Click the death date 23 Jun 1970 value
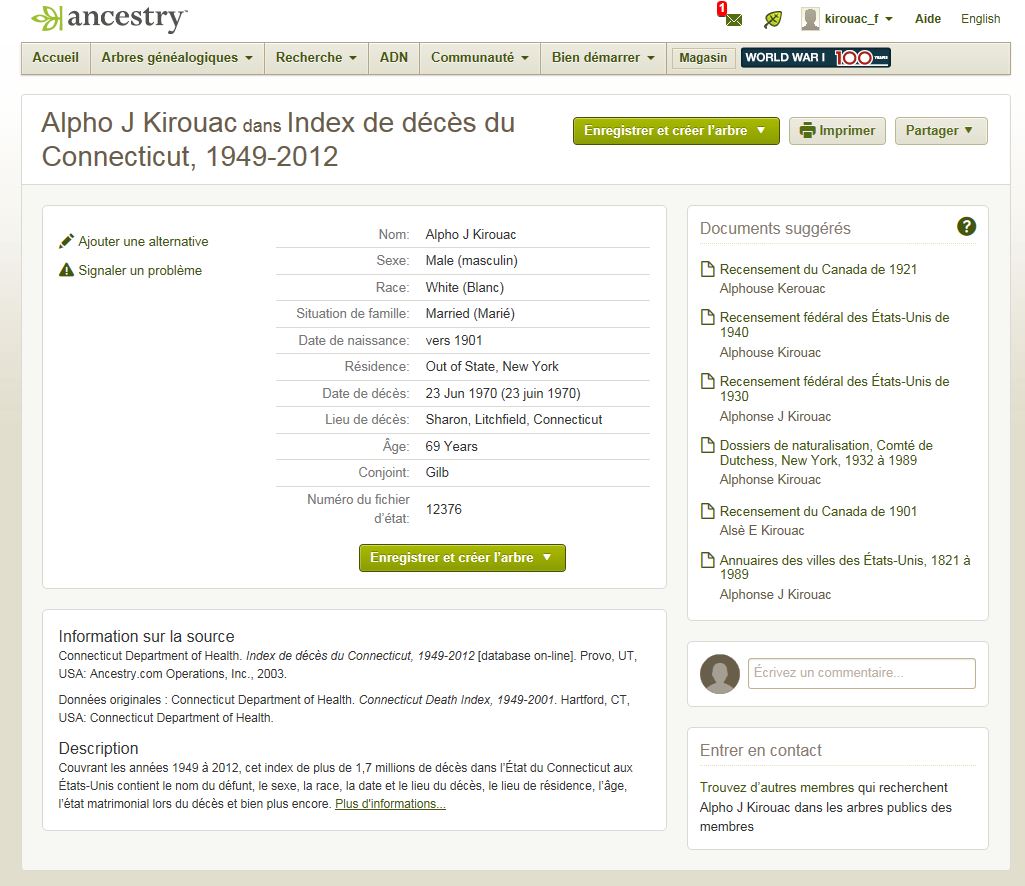This screenshot has height=886, width=1025. pyautogui.click(x=503, y=393)
